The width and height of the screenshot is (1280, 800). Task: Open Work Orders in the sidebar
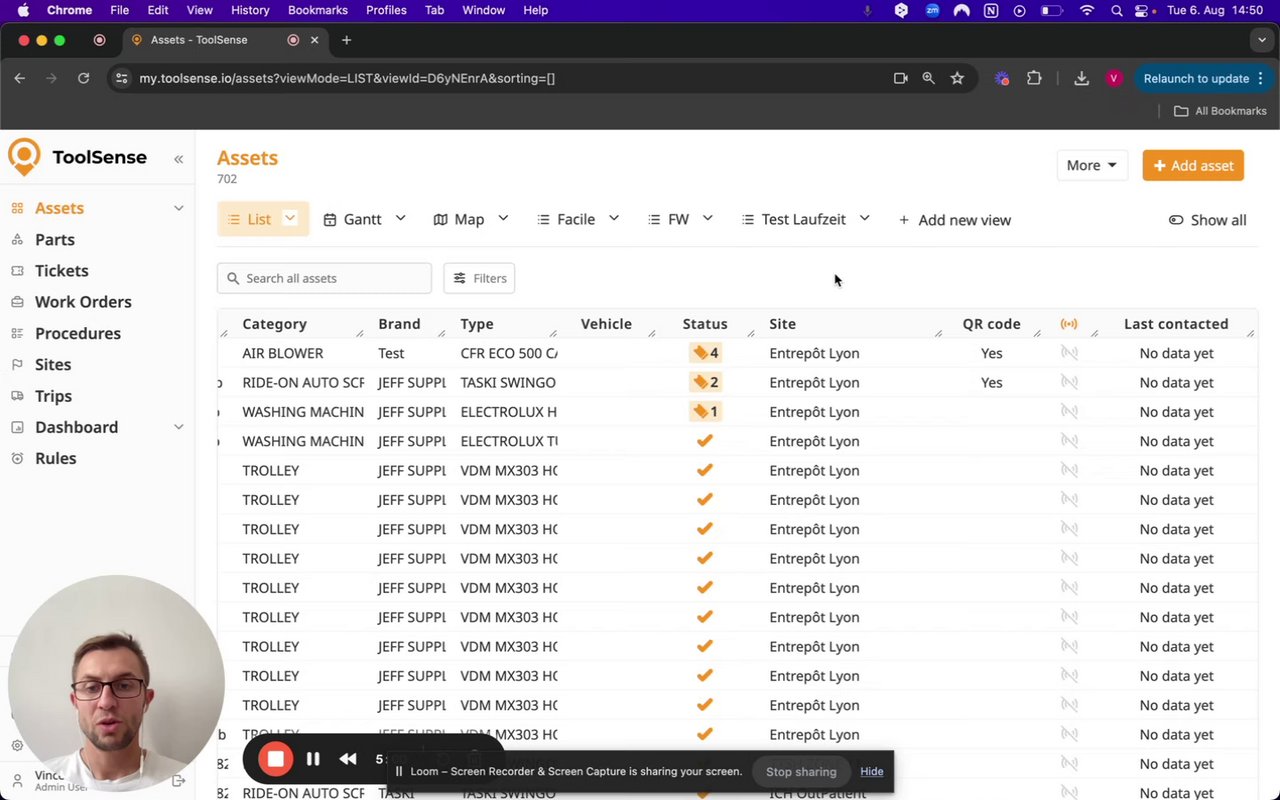tap(83, 302)
